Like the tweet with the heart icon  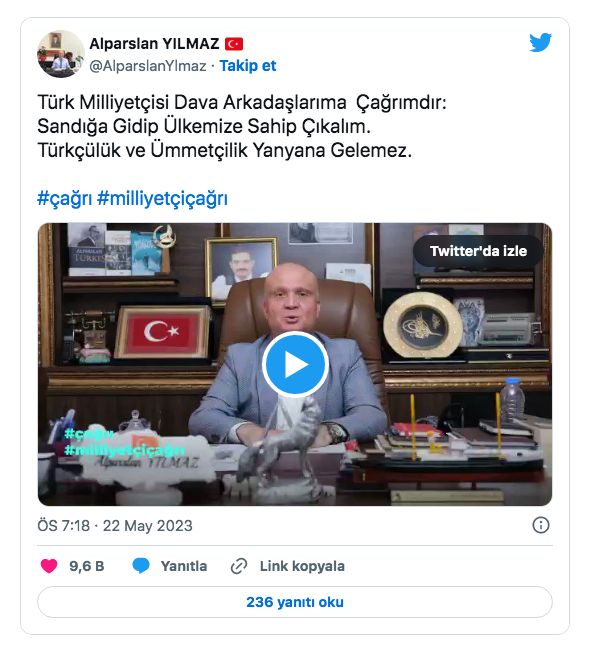(x=49, y=566)
